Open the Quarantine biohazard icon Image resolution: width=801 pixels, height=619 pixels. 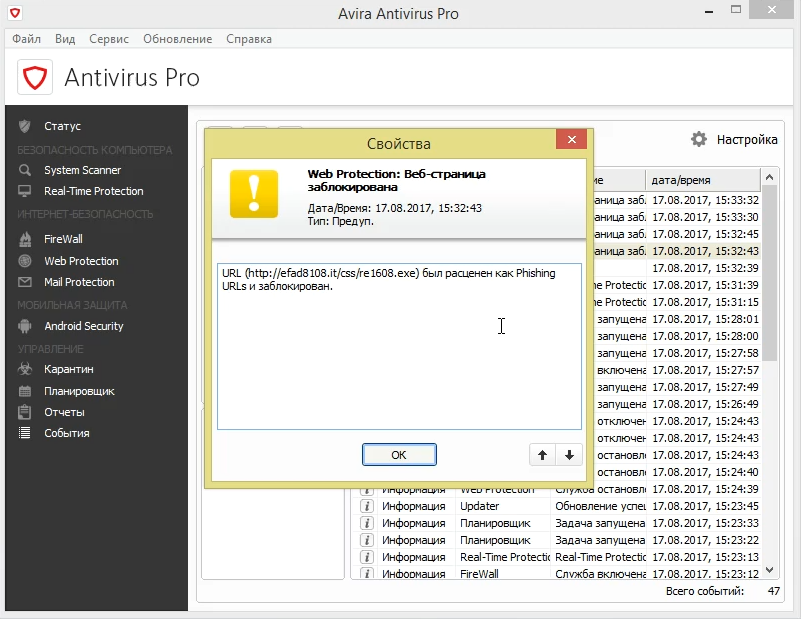[25, 369]
